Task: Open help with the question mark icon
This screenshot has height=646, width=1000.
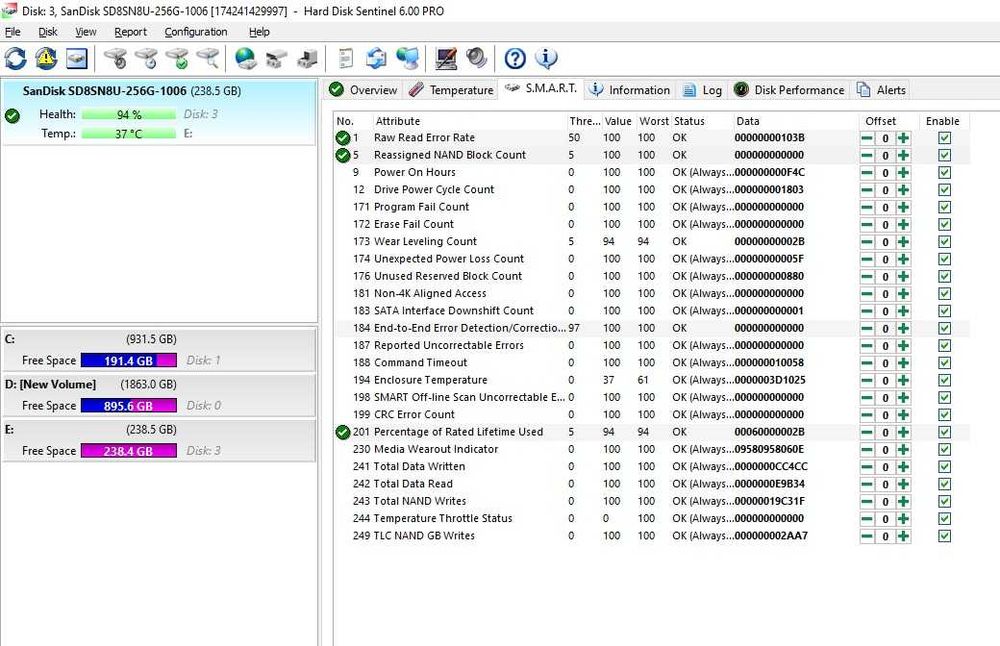Action: click(515, 59)
